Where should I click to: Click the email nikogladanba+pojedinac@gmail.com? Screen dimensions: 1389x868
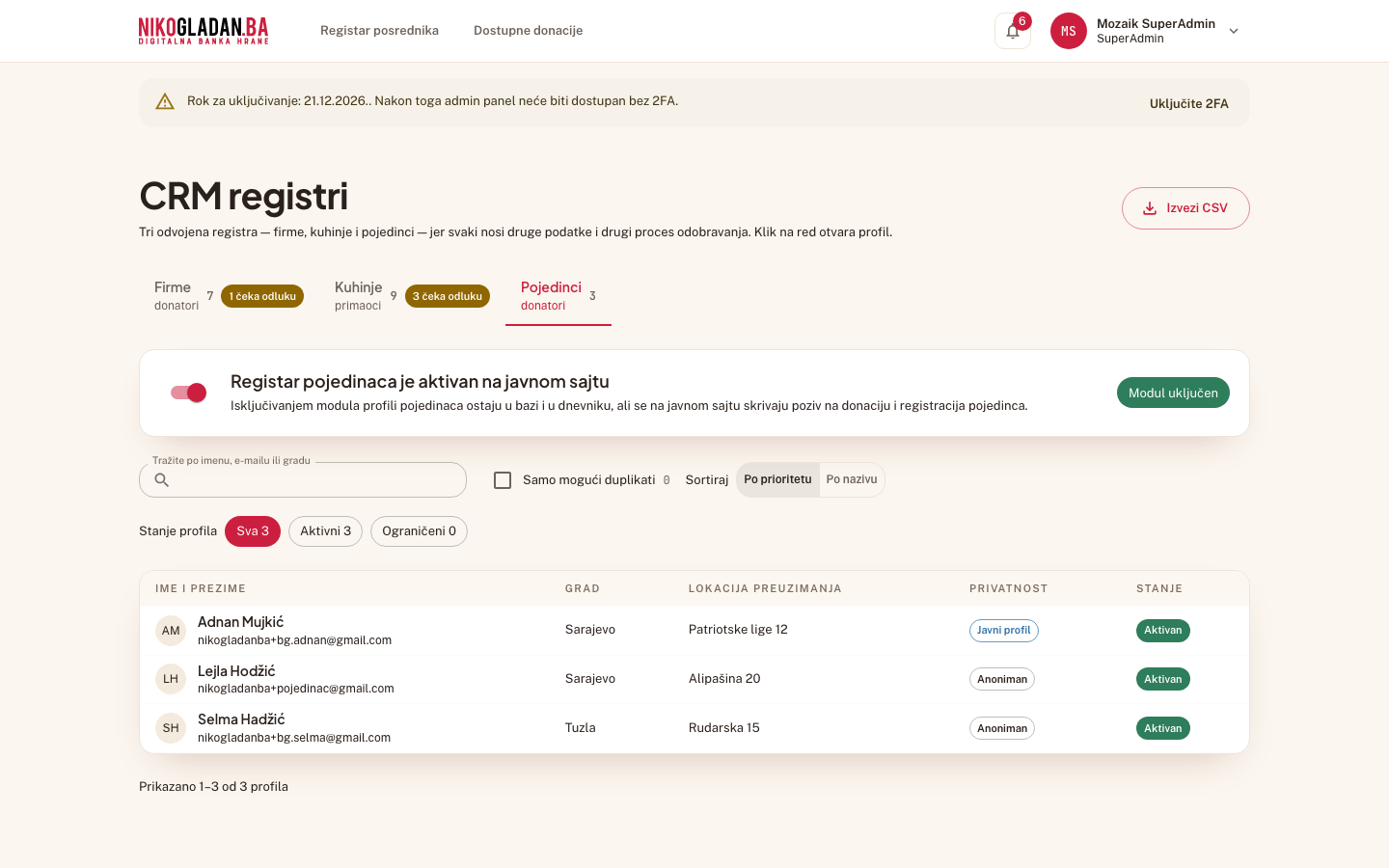pos(296,689)
